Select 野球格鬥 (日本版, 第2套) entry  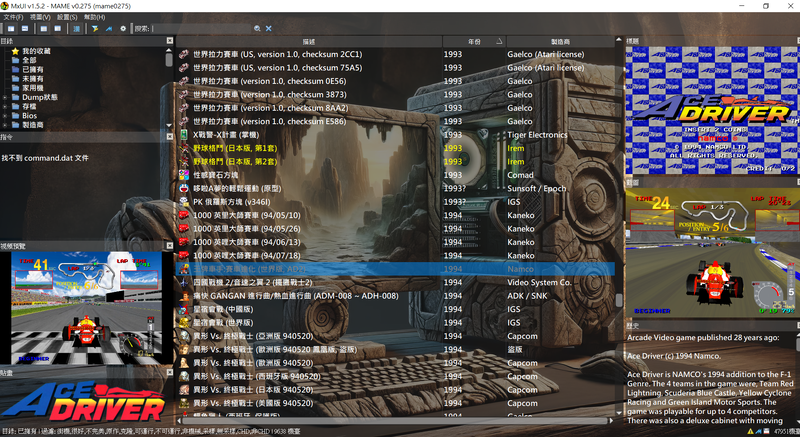(x=235, y=162)
